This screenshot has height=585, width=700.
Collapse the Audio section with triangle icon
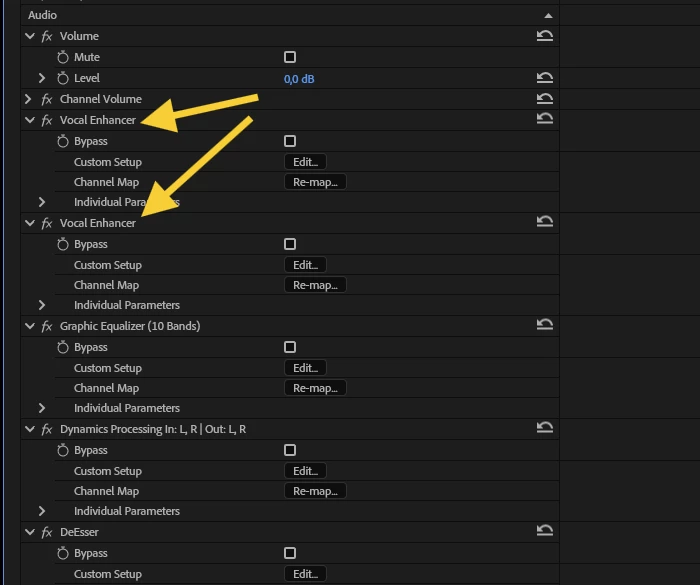tap(548, 16)
